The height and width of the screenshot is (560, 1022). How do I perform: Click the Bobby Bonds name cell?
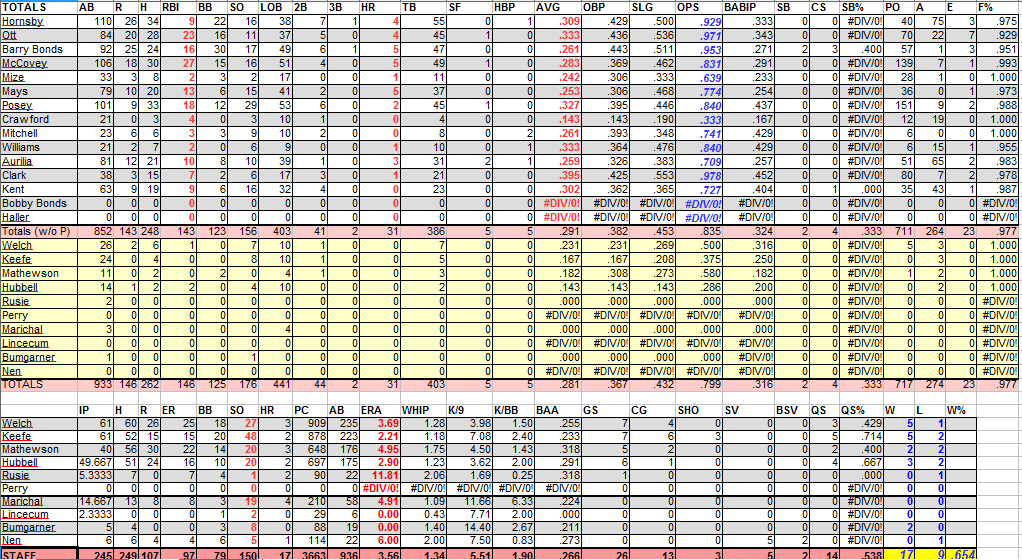(x=38, y=203)
